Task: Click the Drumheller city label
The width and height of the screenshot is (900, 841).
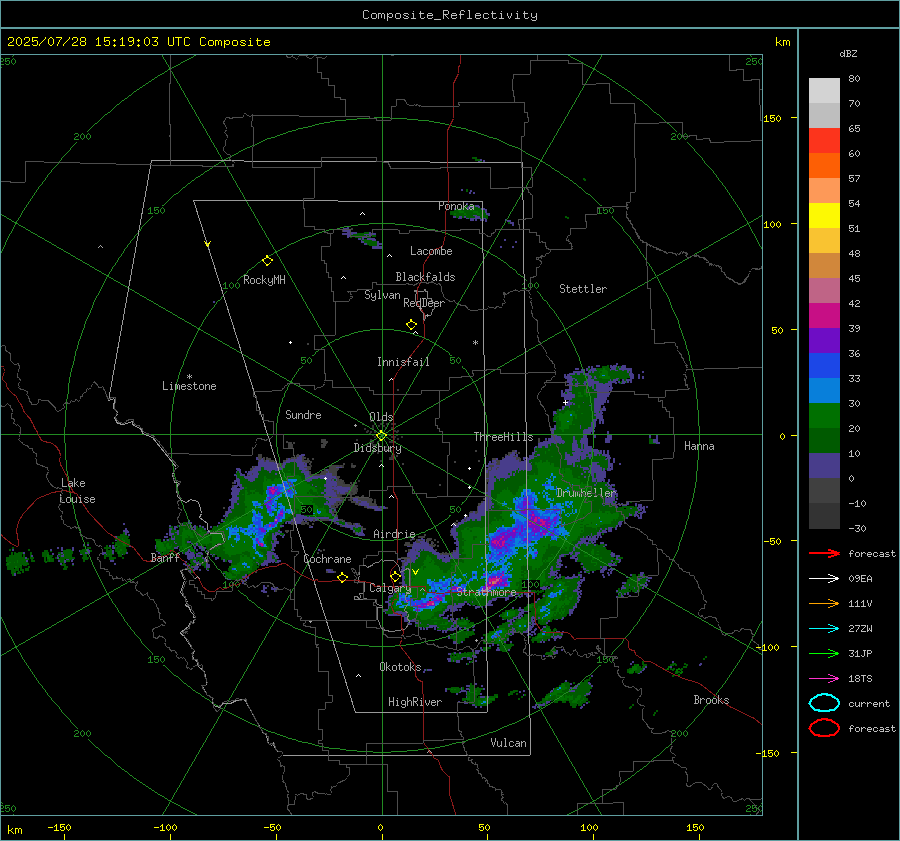Action: pyautogui.click(x=586, y=493)
